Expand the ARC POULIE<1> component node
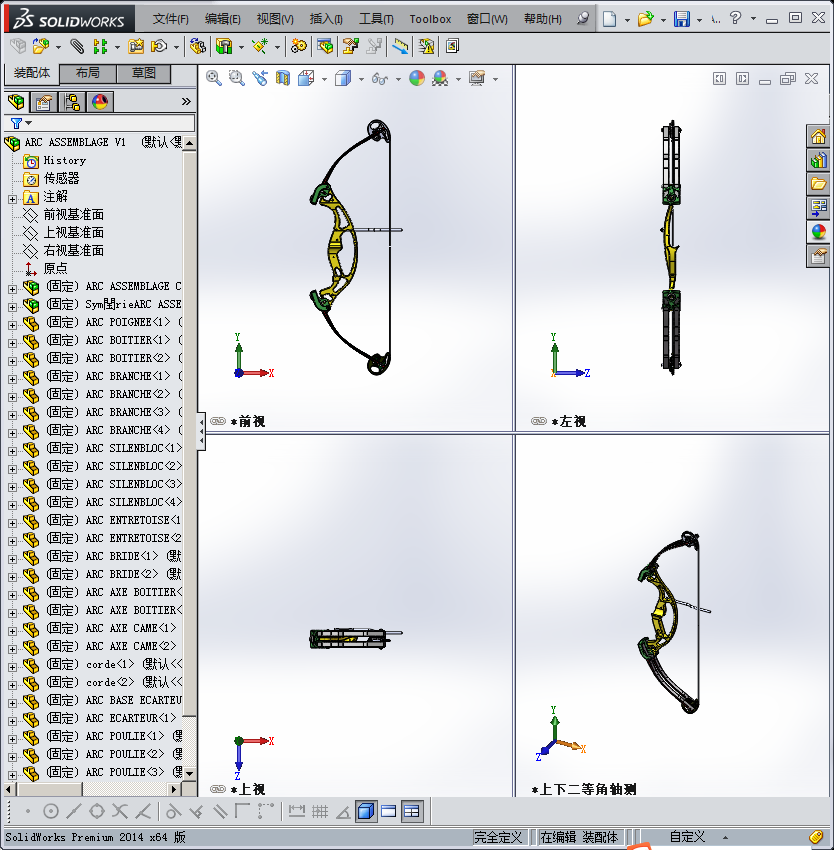 [12, 739]
